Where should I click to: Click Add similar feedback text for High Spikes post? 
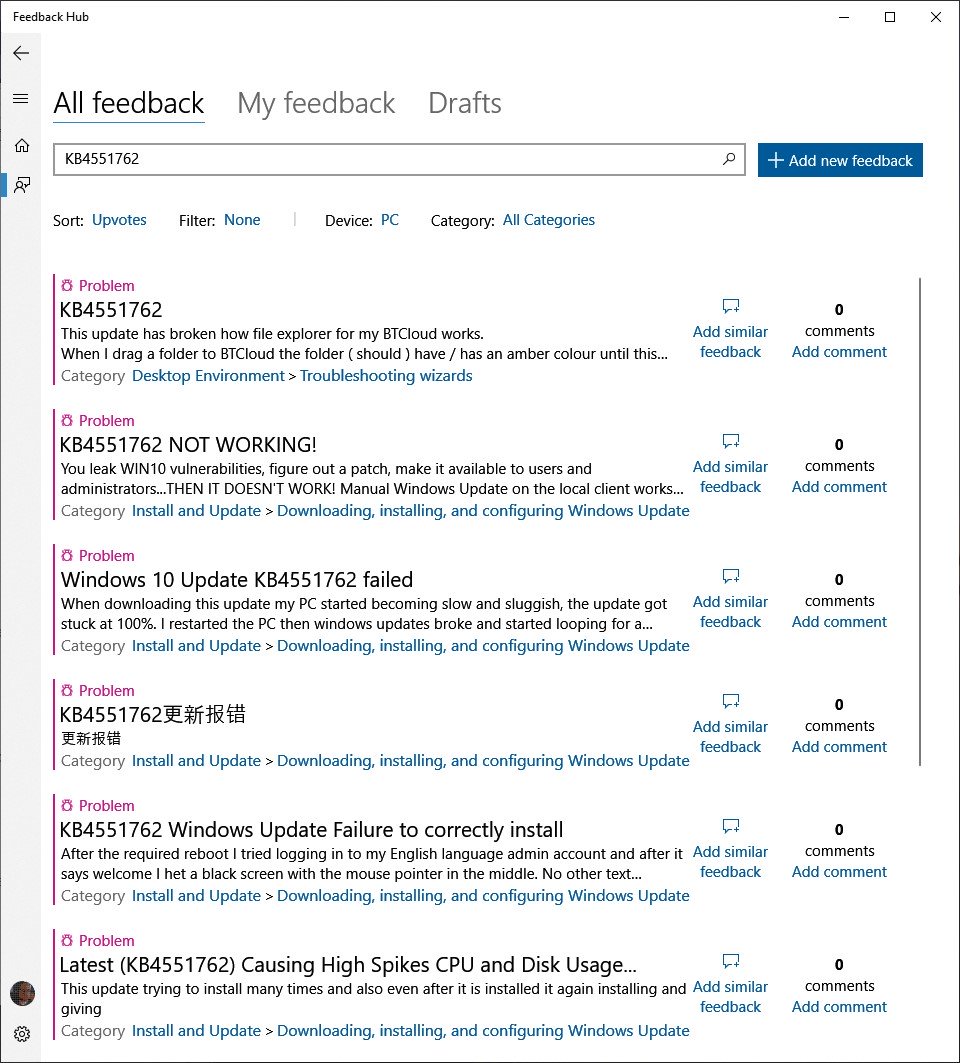tap(730, 997)
